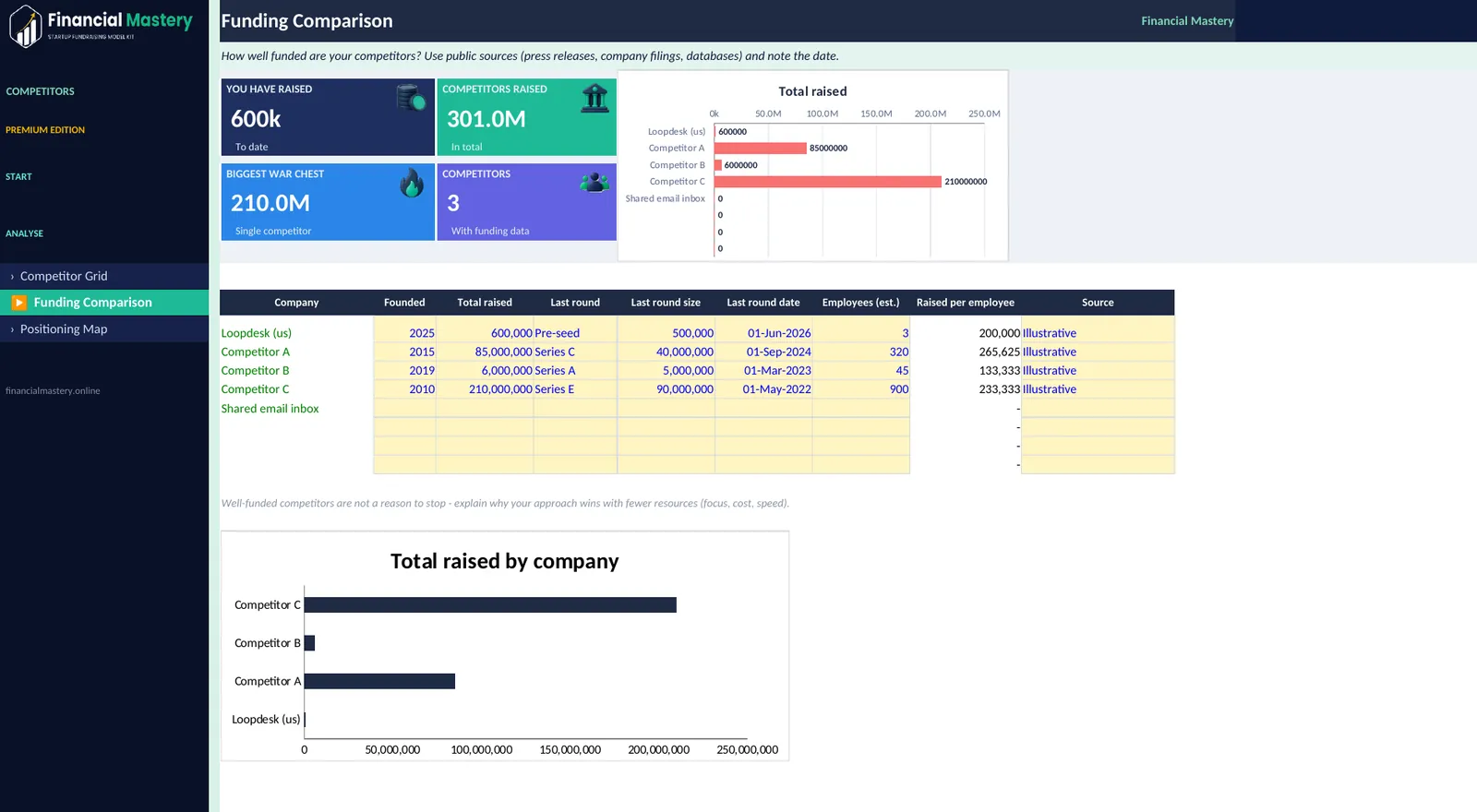Click the Financial Mastery logo icon
This screenshot has height=812, width=1477.
(x=26, y=25)
